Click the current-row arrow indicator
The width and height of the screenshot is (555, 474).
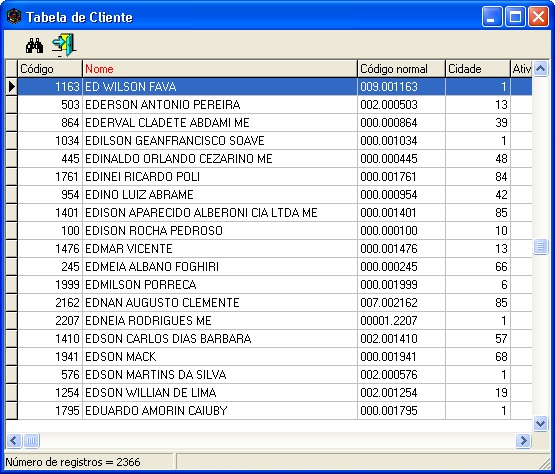tap(11, 87)
